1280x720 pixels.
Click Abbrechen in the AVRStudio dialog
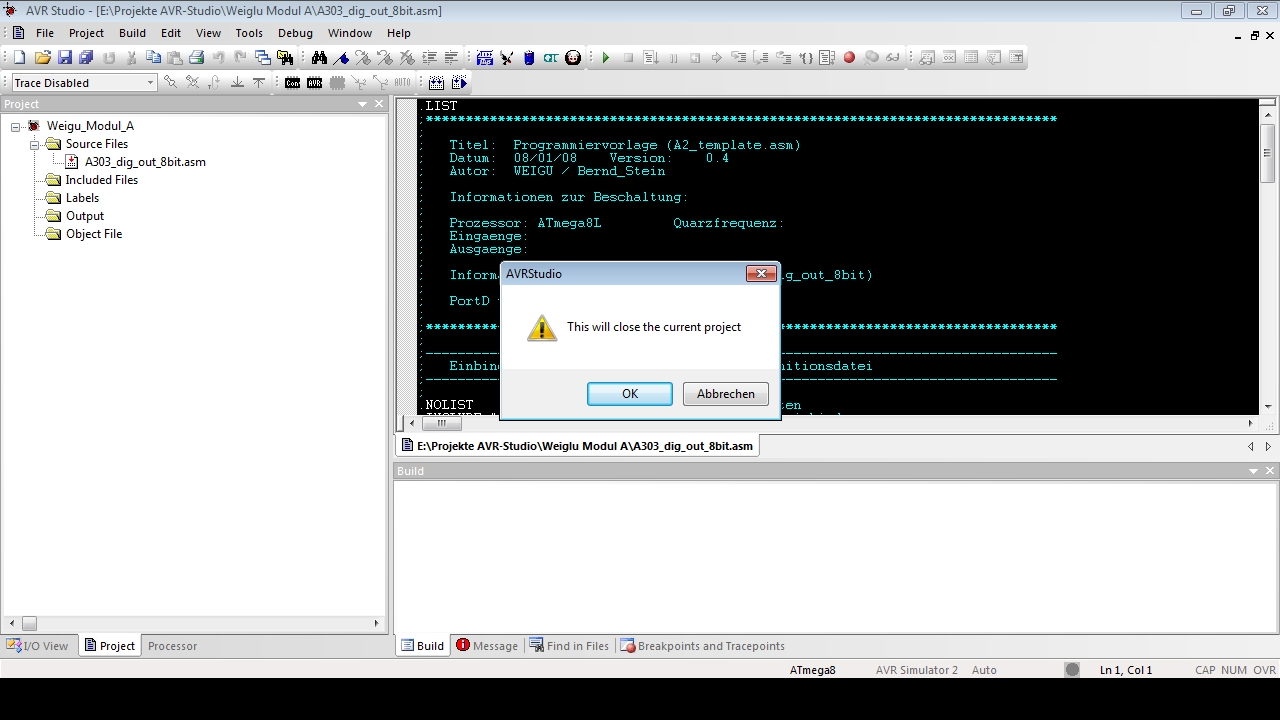click(x=726, y=394)
